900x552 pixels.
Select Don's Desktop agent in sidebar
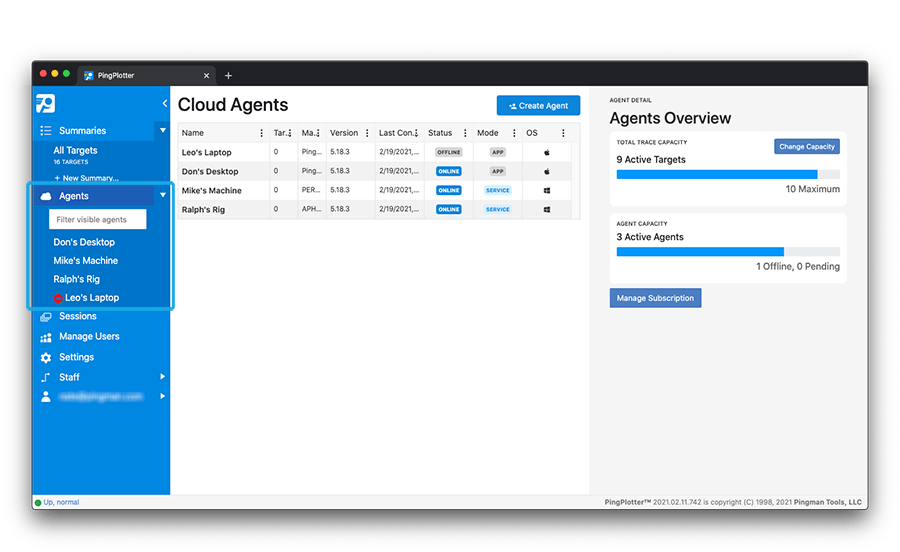pyautogui.click(x=84, y=243)
